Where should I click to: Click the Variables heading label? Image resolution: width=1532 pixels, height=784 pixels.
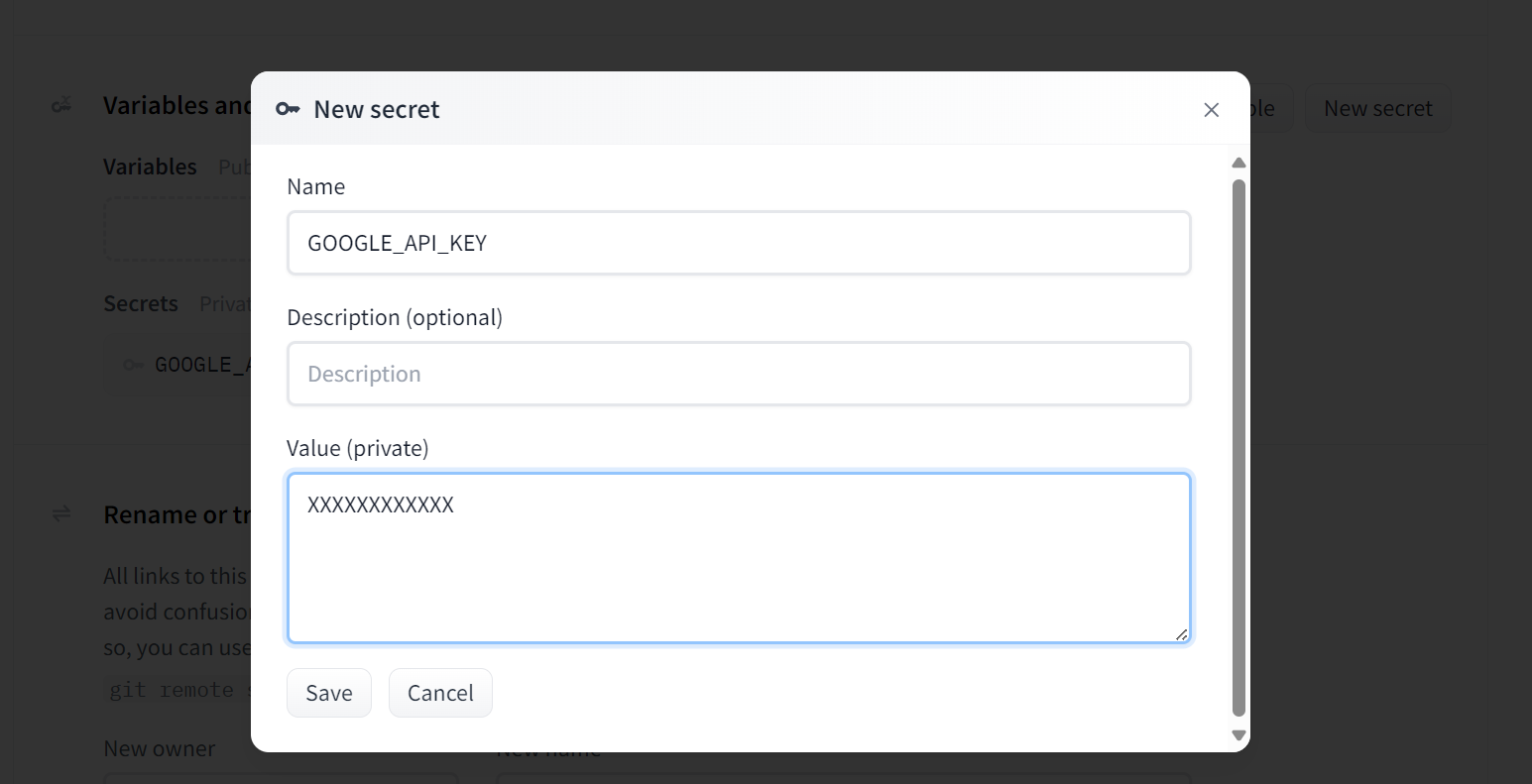(x=151, y=167)
